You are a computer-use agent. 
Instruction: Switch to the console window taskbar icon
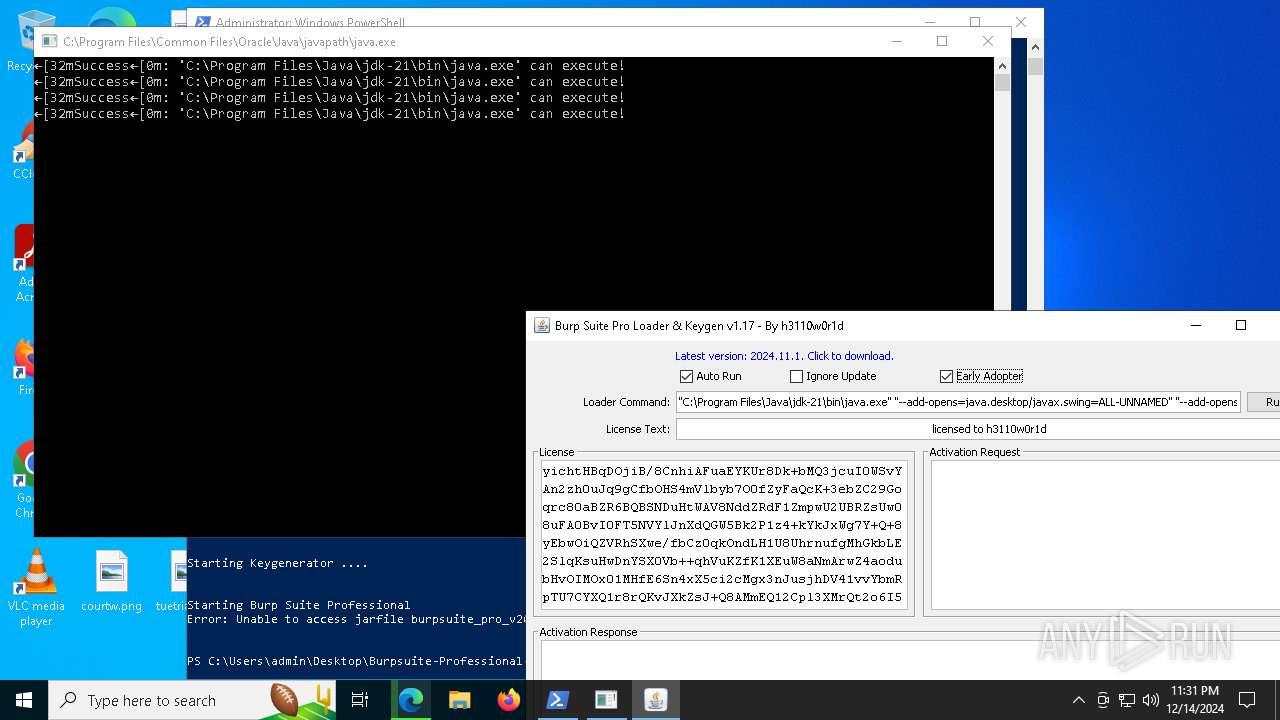click(x=606, y=700)
